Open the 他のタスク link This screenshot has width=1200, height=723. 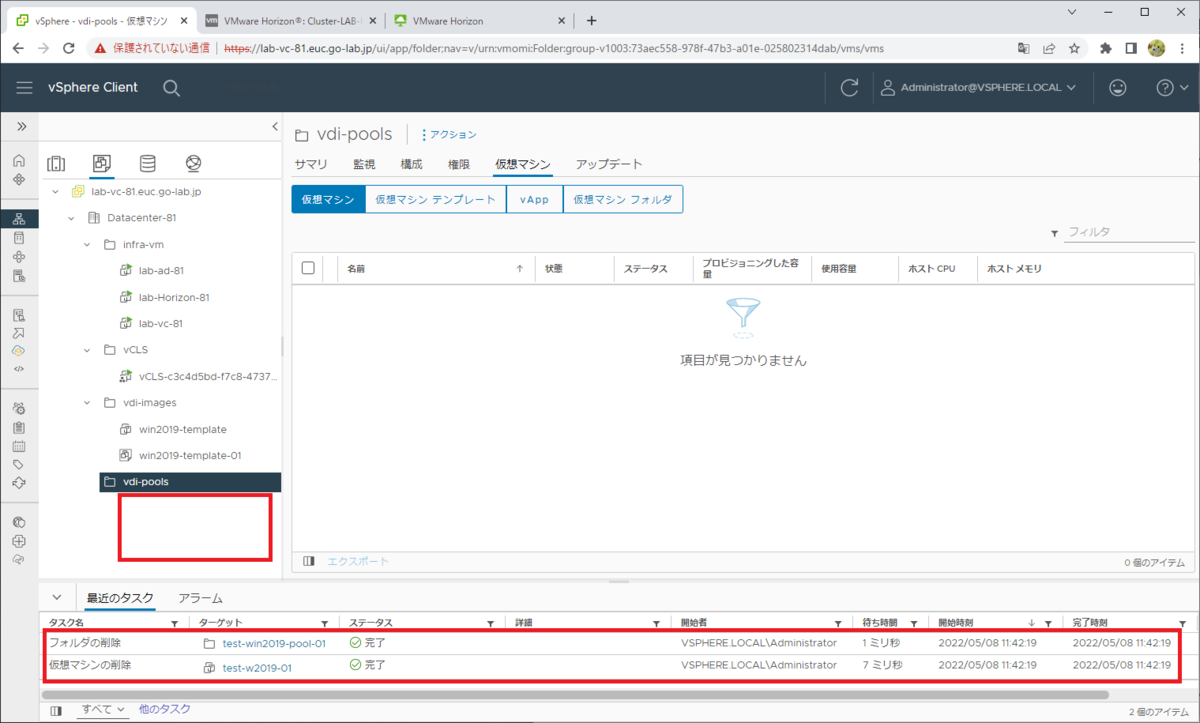165,709
